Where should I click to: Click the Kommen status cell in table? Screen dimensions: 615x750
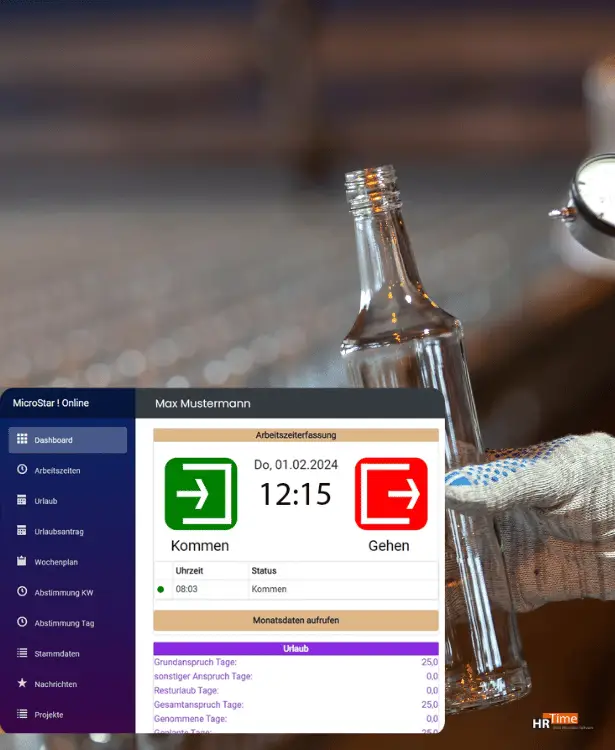pyautogui.click(x=269, y=589)
